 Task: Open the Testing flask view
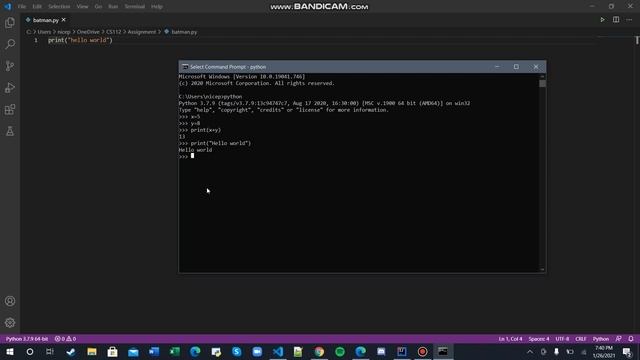coord(10,131)
